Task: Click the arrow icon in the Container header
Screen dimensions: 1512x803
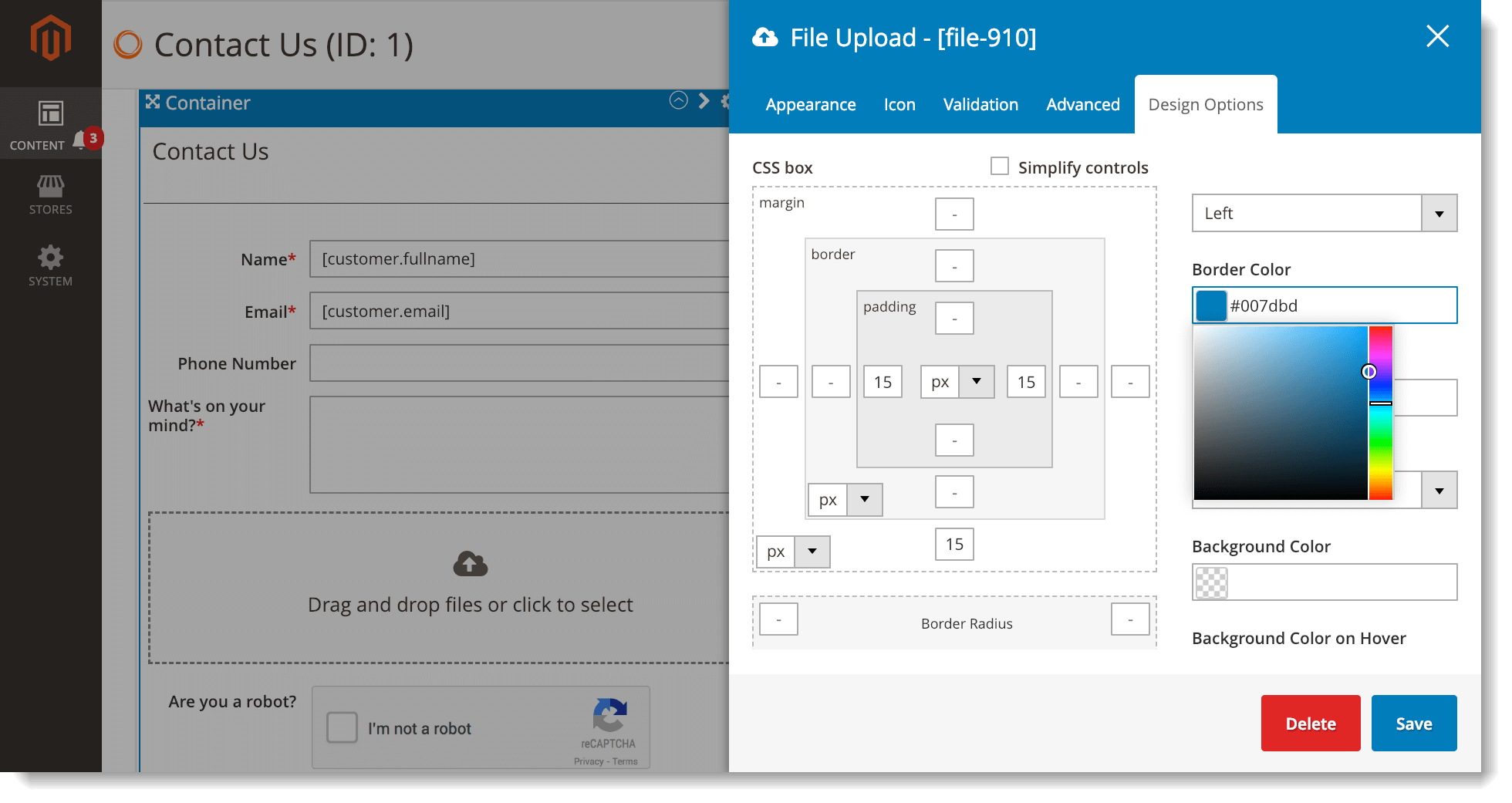Action: (x=703, y=101)
